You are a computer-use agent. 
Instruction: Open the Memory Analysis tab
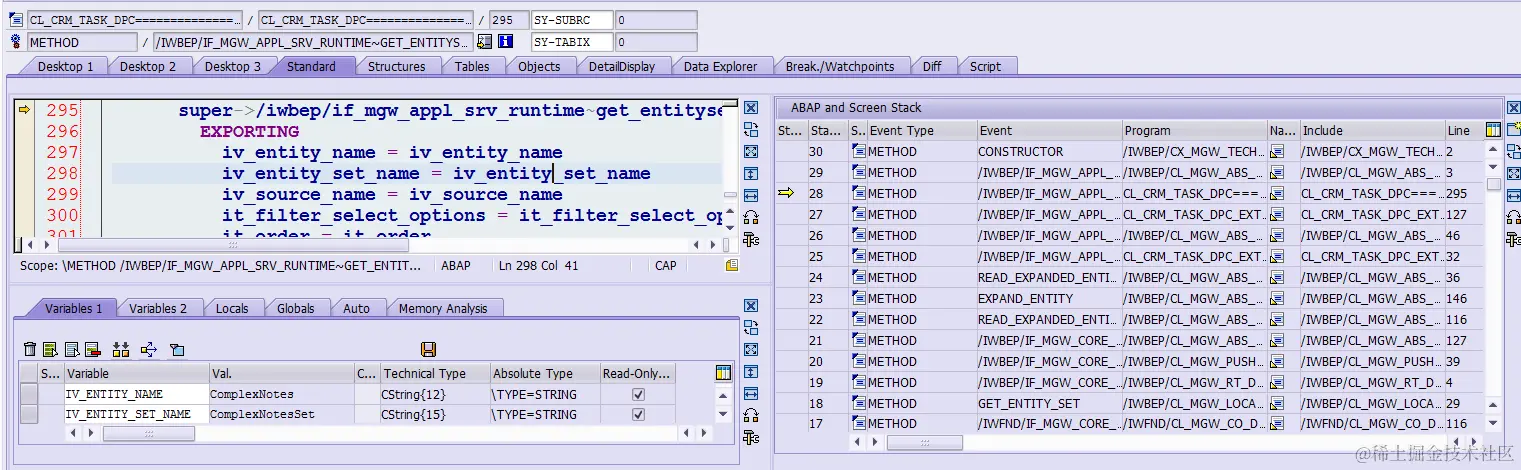(443, 308)
